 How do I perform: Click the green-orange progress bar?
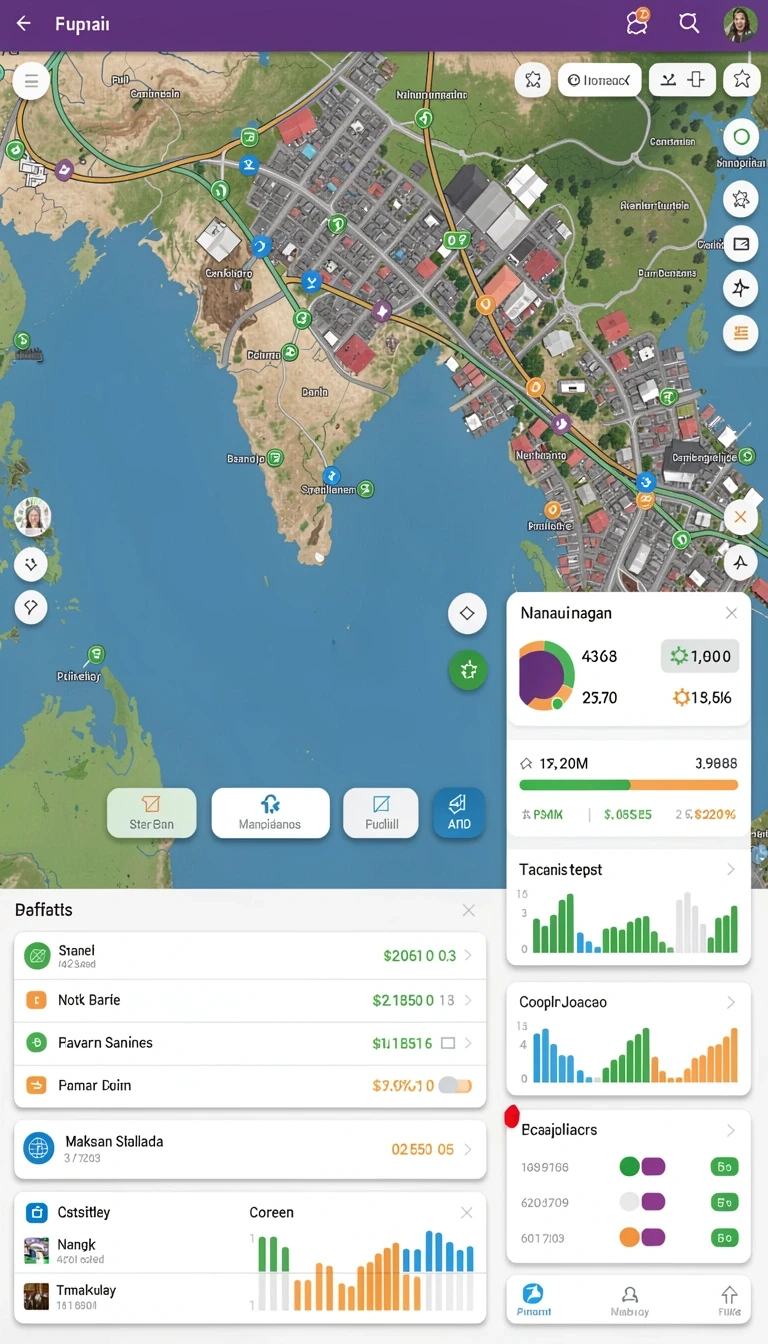click(x=629, y=786)
